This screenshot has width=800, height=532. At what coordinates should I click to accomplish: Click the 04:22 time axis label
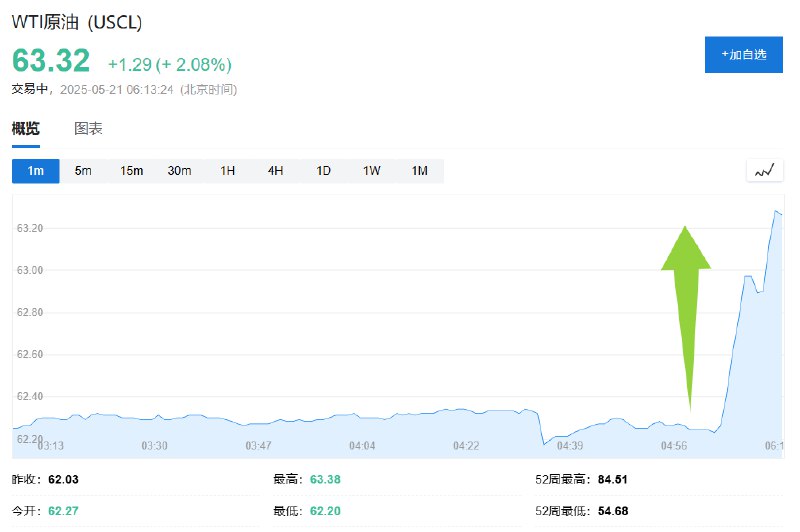(x=466, y=446)
